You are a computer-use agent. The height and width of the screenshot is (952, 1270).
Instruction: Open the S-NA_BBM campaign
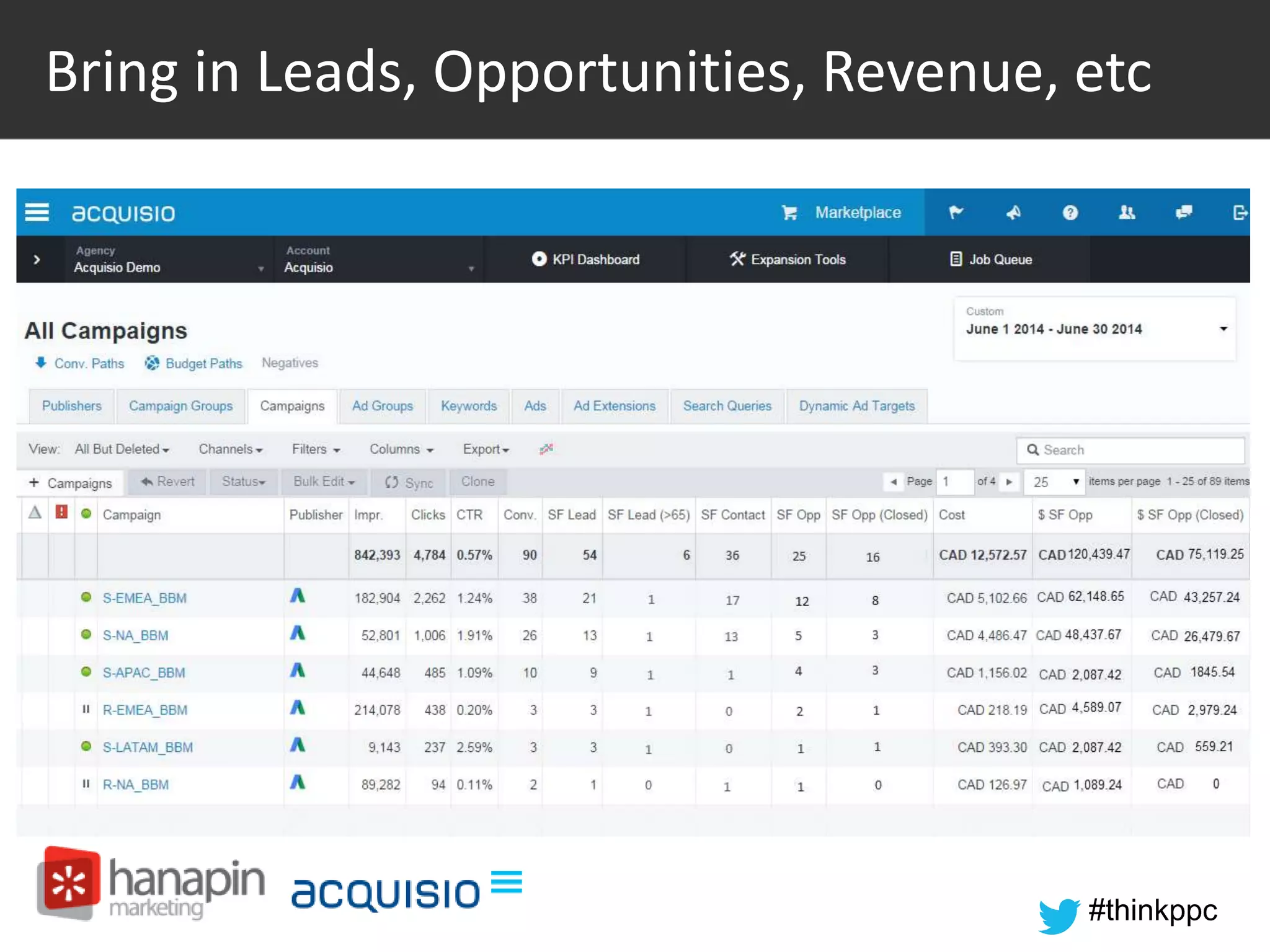[135, 635]
